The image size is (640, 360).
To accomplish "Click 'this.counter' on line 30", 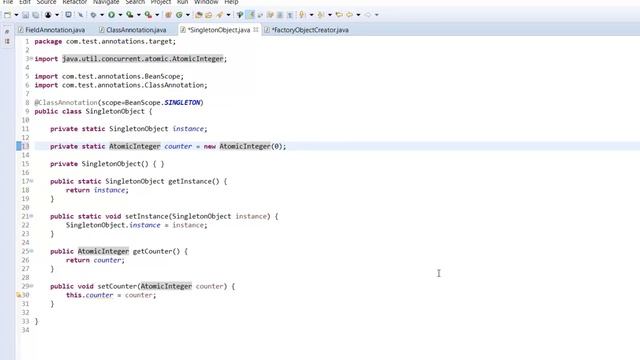I will tap(89, 295).
